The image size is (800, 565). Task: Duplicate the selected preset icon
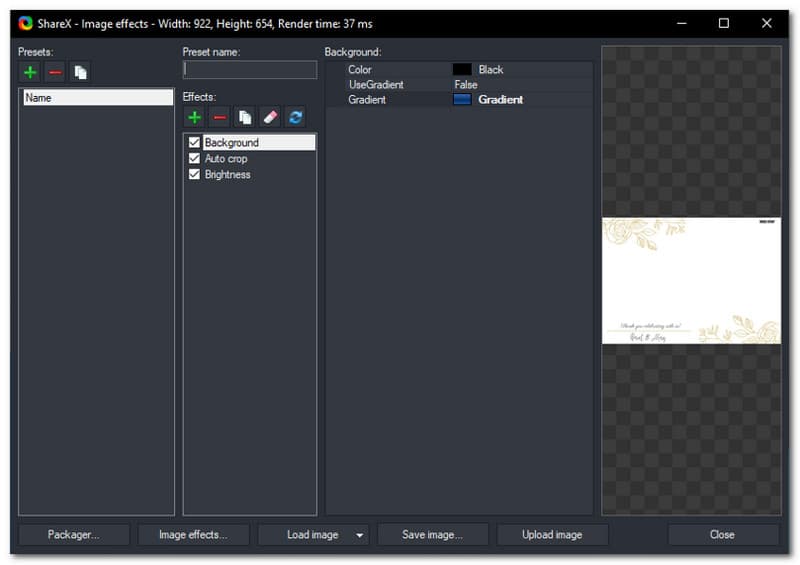(x=80, y=72)
